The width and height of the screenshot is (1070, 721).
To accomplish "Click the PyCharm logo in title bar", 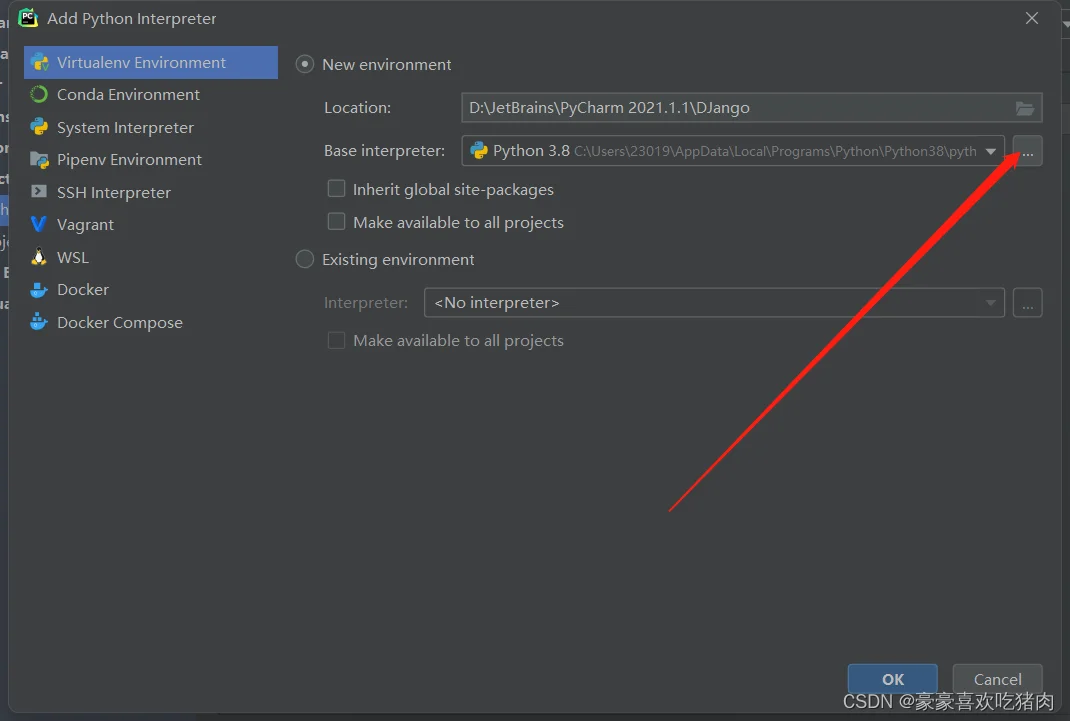I will [28, 18].
